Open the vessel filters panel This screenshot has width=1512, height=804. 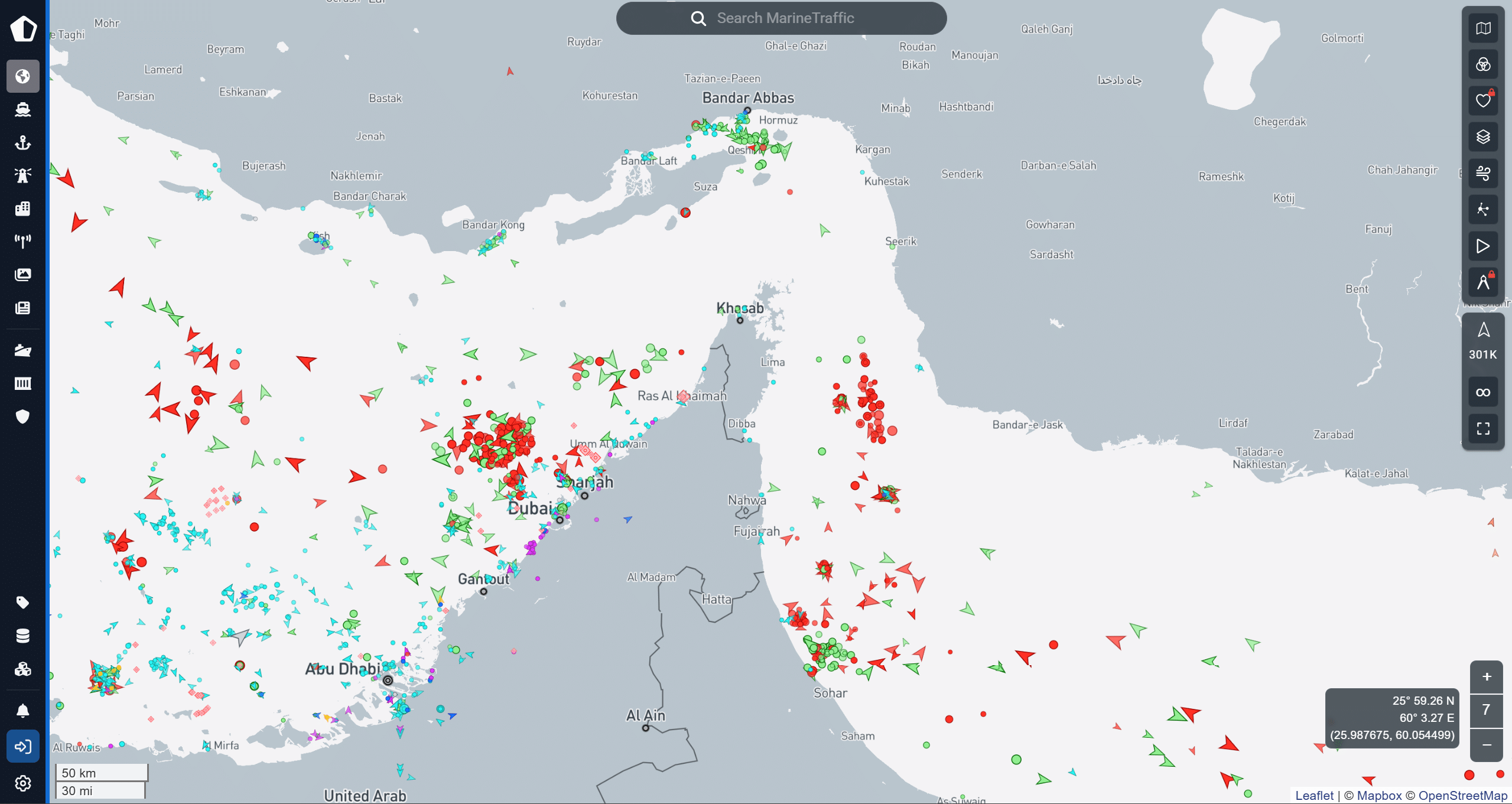[x=1483, y=64]
